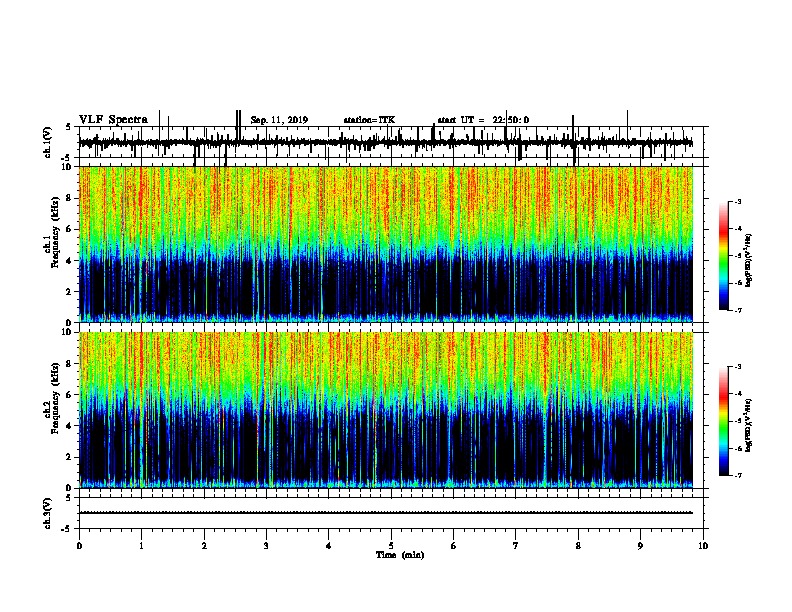
Task: Click the "9" tick on the Time axis
Action: tap(640, 546)
